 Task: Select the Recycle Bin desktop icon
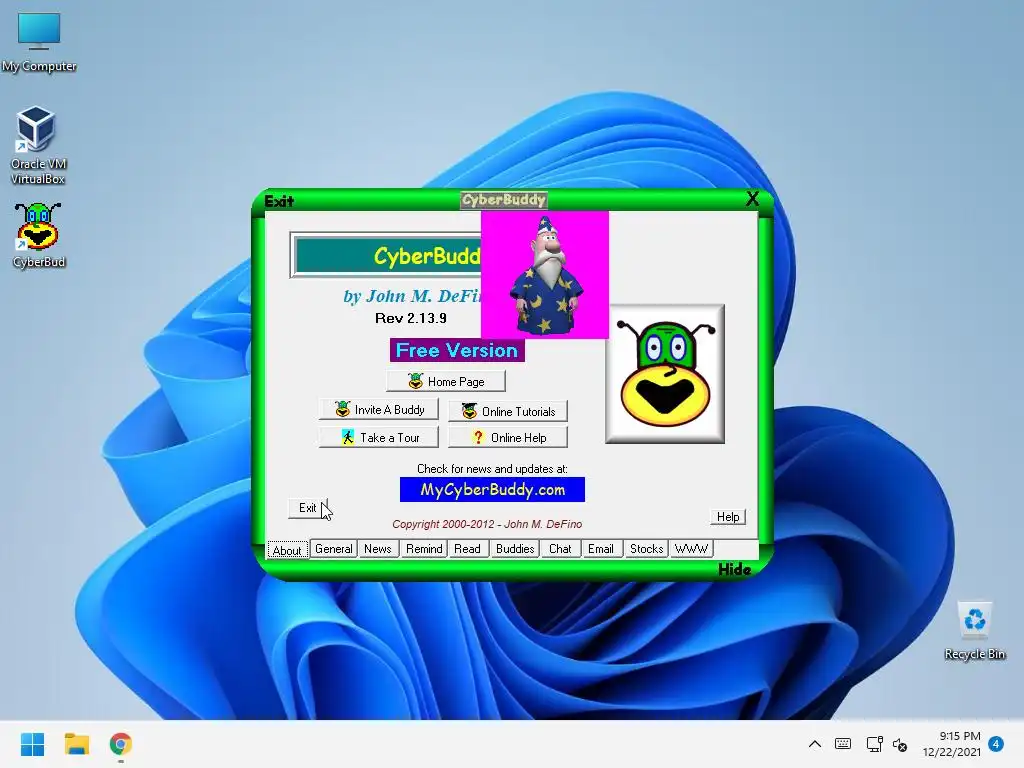point(974,631)
